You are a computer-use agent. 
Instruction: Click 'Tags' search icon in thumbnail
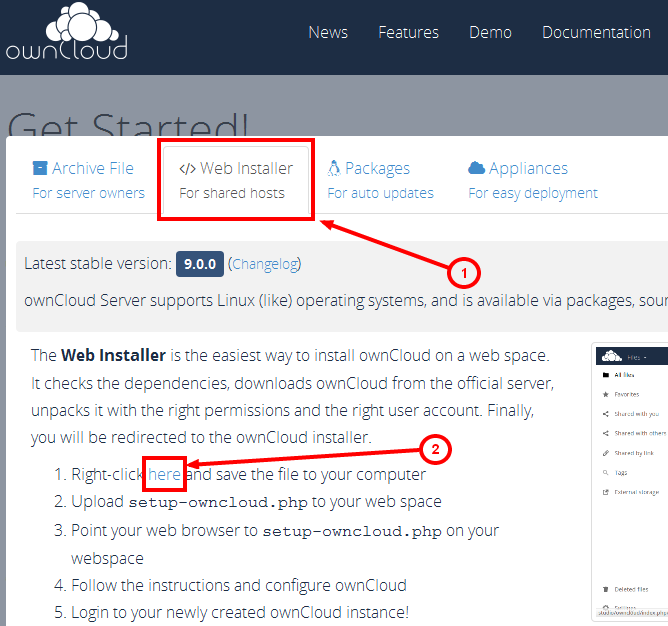coord(606,473)
